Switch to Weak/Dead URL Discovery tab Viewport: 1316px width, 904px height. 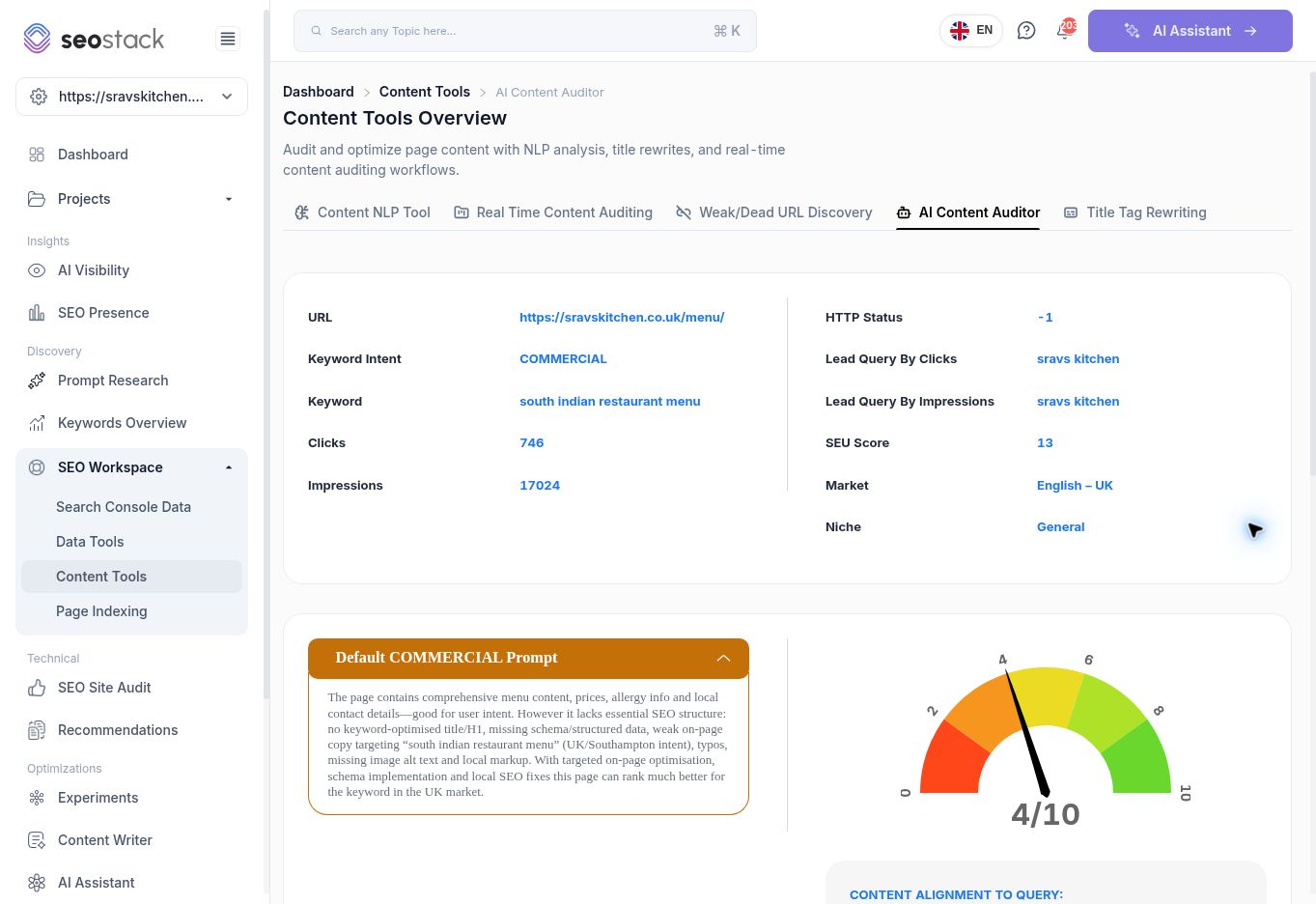pos(774,212)
